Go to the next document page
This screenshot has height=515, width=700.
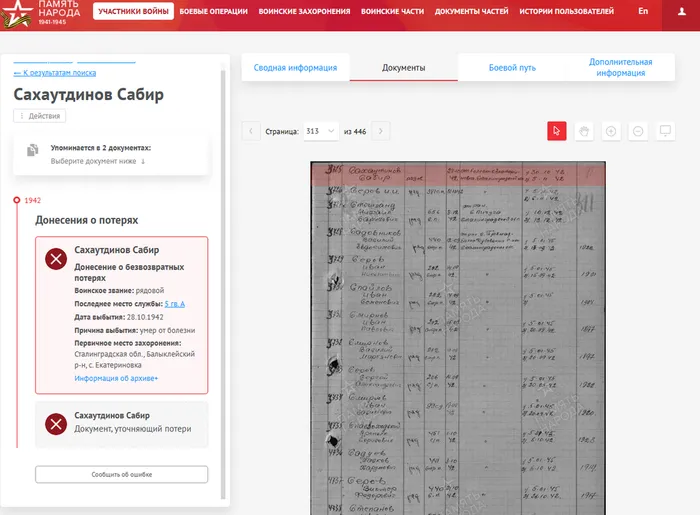(380, 131)
